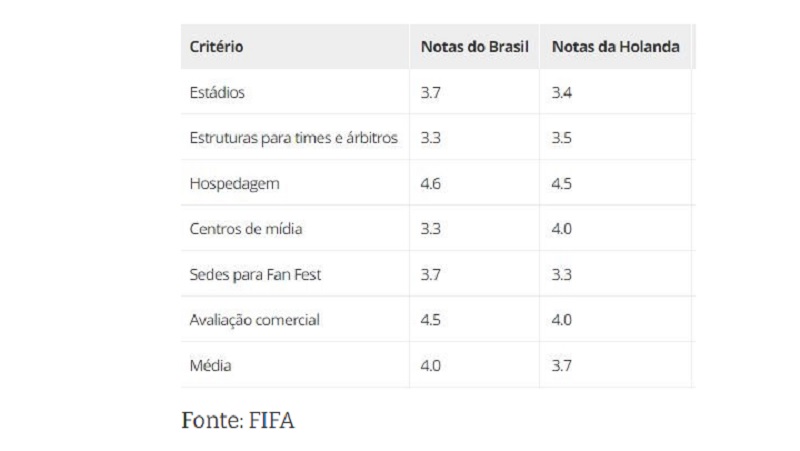This screenshot has height=451, width=800.
Task: Click the Fonte: FIFA caption
Action: tap(238, 420)
